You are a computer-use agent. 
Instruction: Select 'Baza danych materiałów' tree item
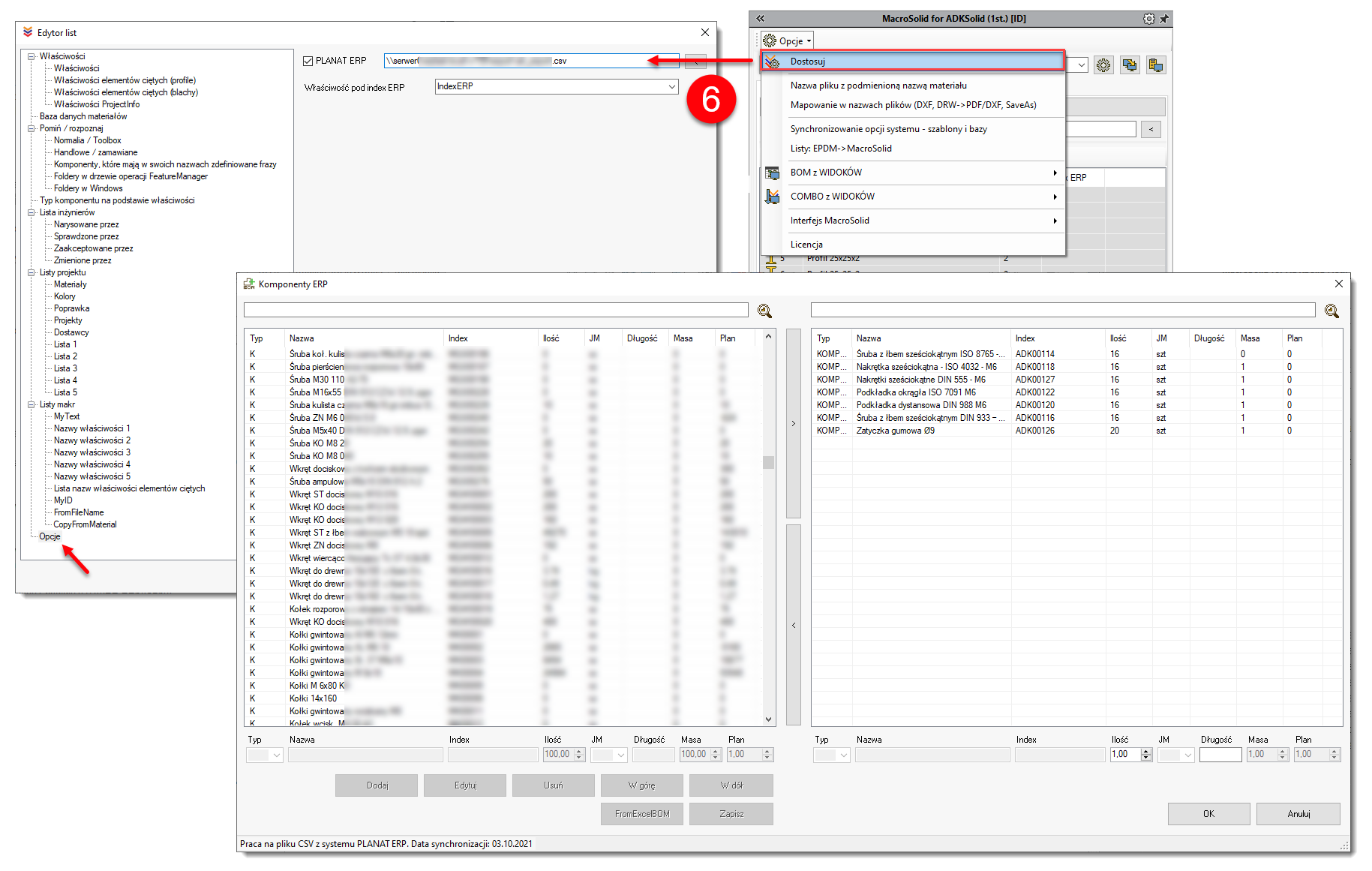point(83,116)
